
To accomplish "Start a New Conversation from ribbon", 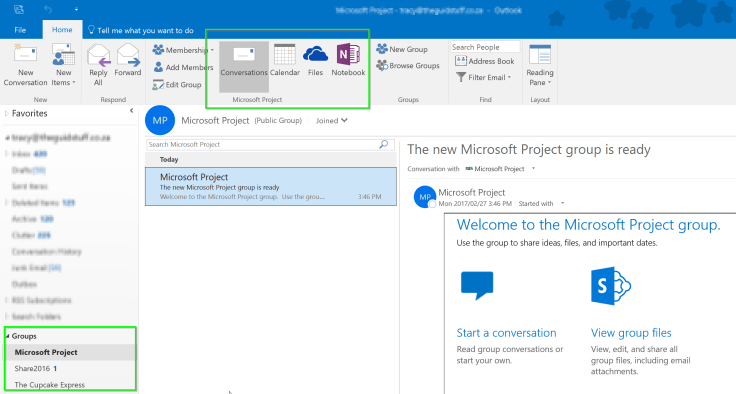I will tap(25, 65).
